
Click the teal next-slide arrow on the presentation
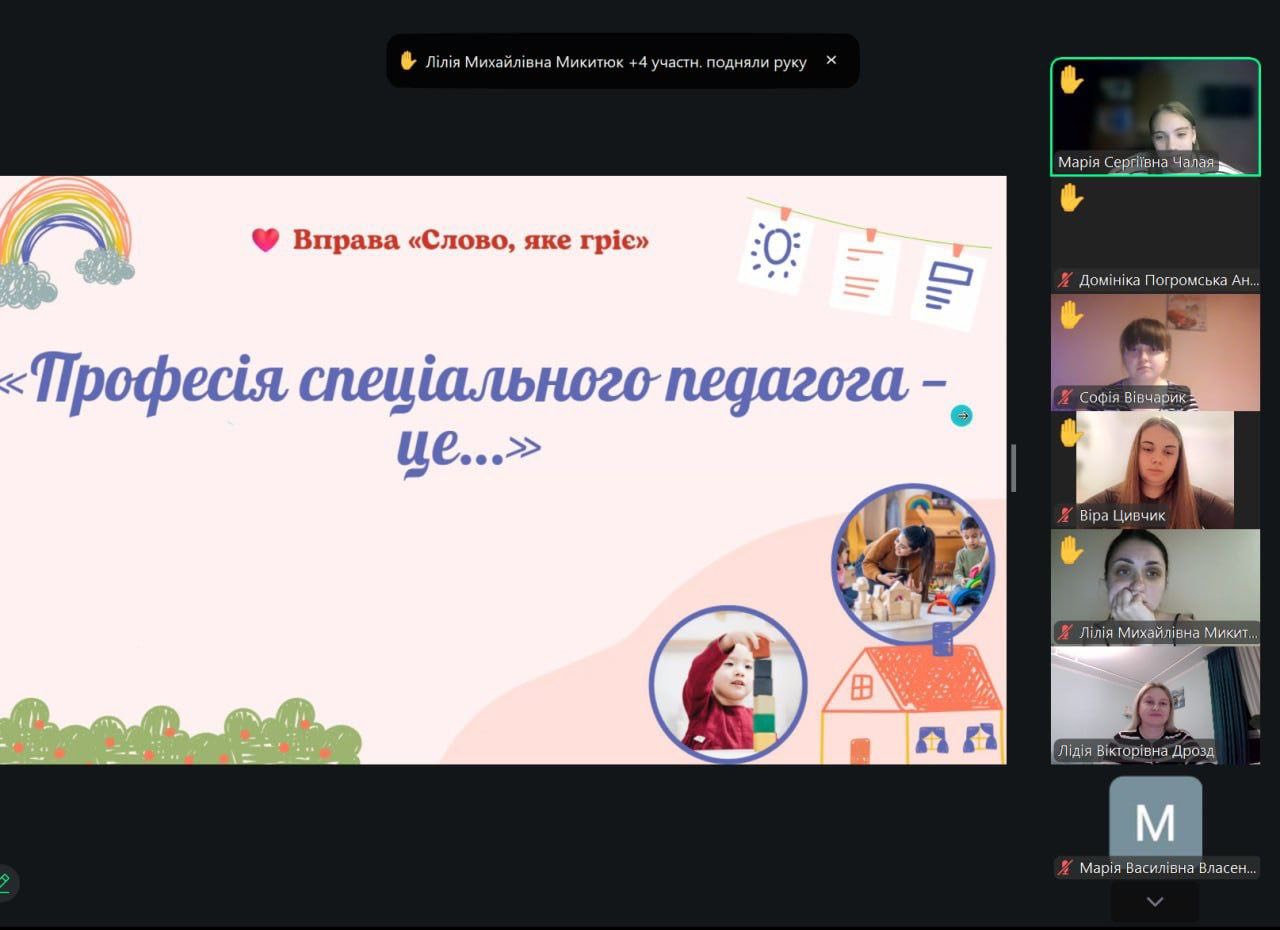click(x=961, y=415)
